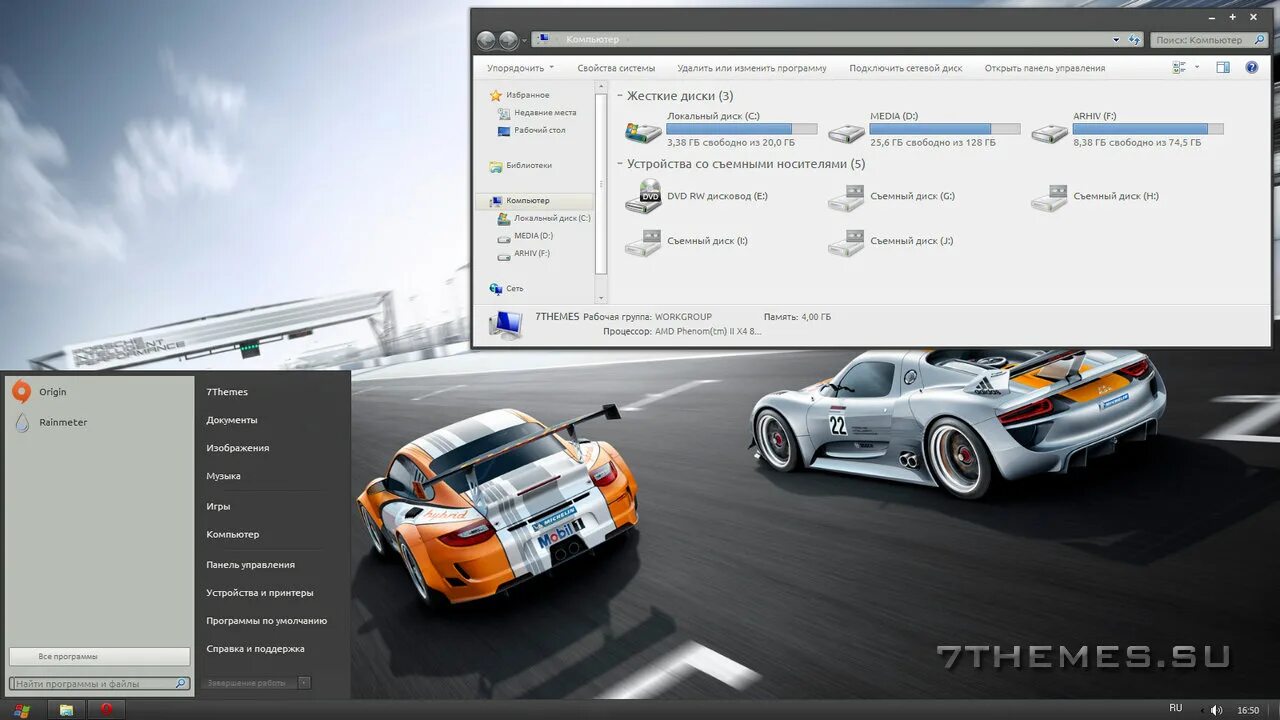Expand the address bar history dropdown
The width and height of the screenshot is (1280, 720).
pyautogui.click(x=1116, y=40)
